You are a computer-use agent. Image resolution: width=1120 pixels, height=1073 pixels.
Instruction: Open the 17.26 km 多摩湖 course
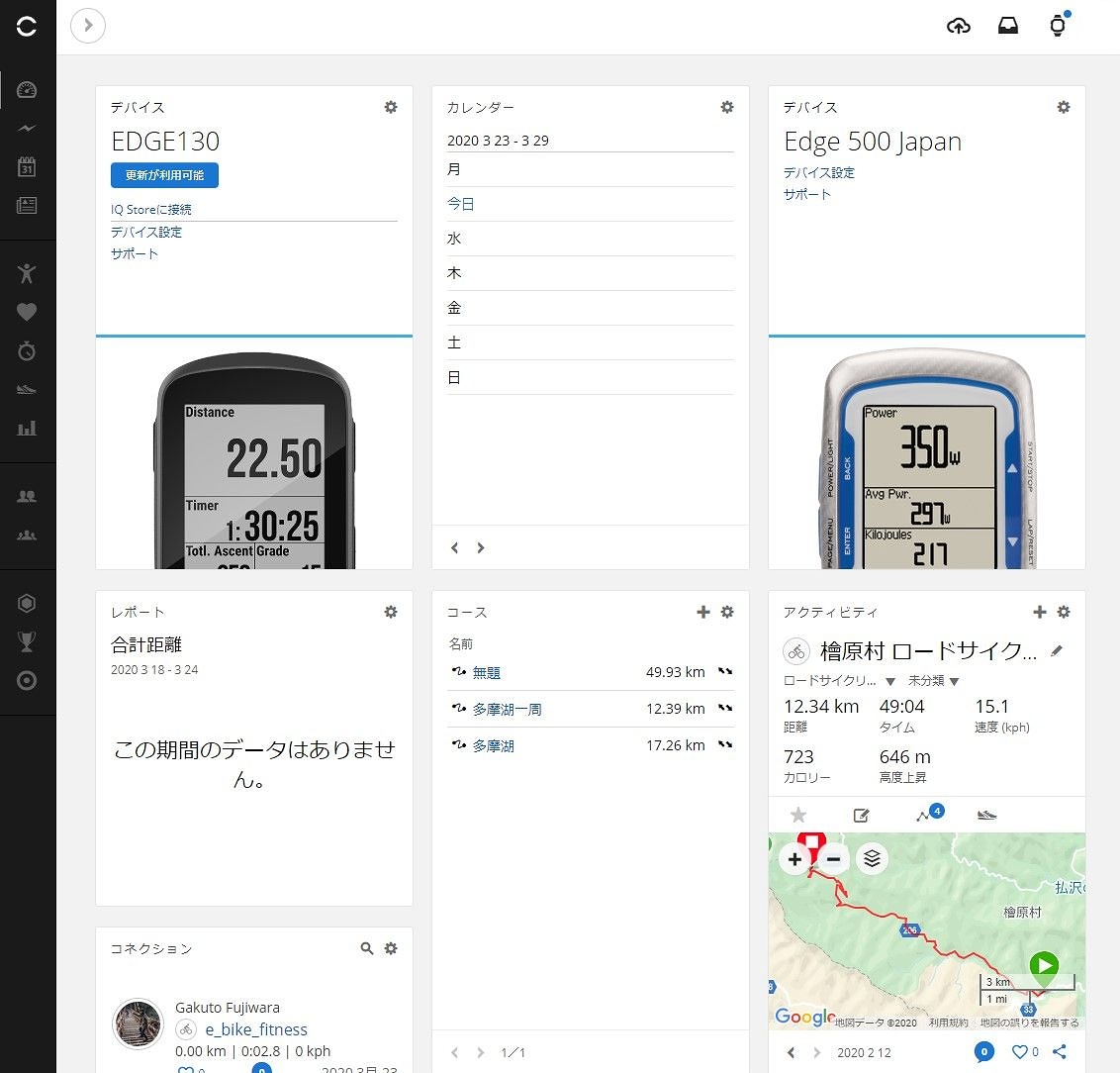point(494,745)
